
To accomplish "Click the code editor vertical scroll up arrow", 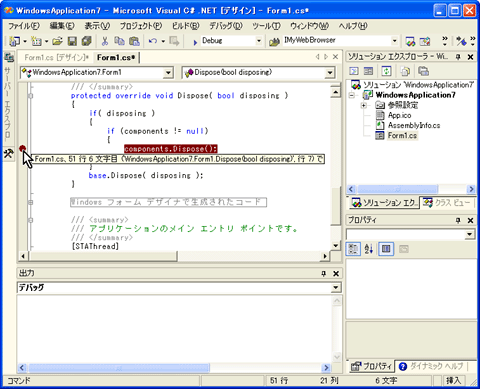I will (336, 92).
